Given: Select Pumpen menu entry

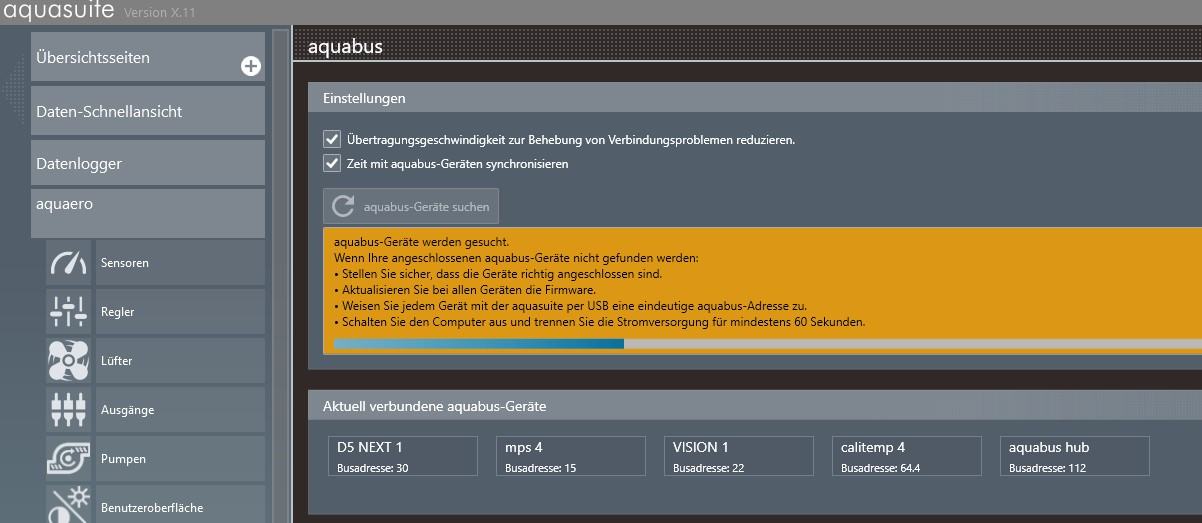Looking at the screenshot, I should tap(180, 459).
